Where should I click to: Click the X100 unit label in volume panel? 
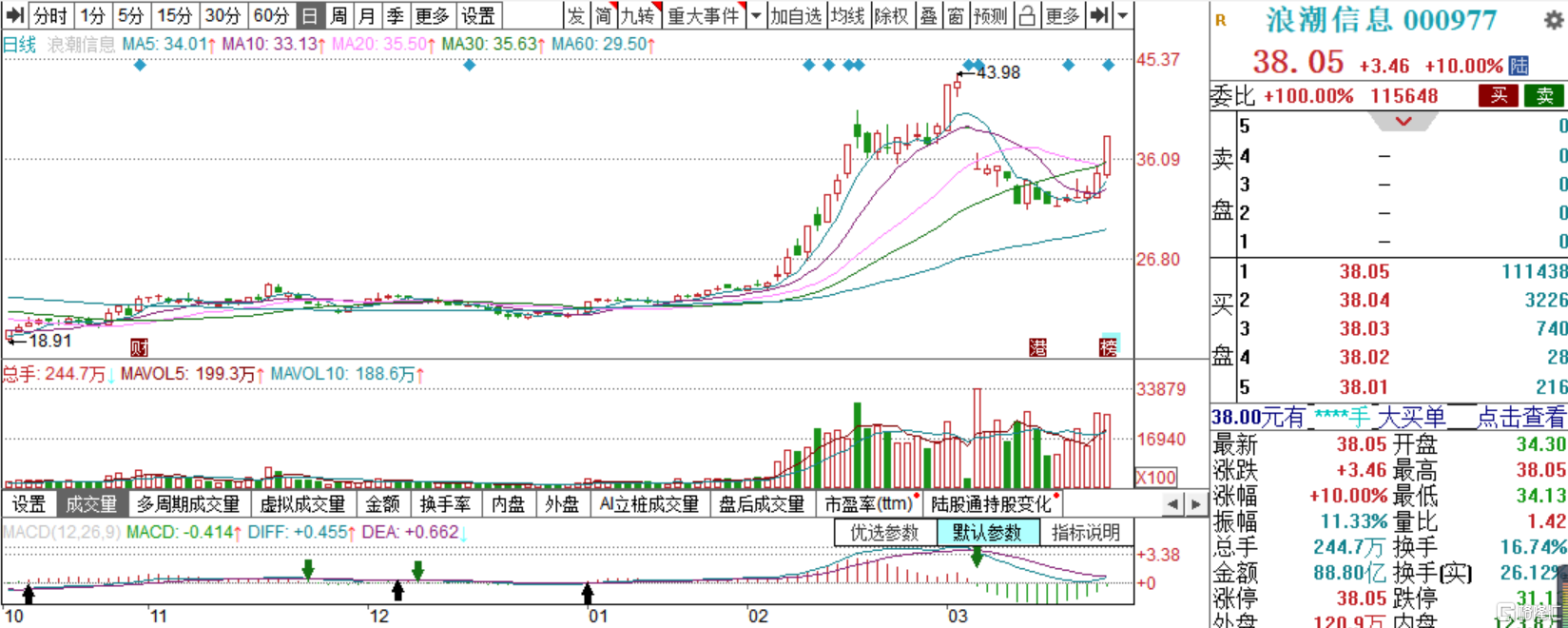(1156, 477)
